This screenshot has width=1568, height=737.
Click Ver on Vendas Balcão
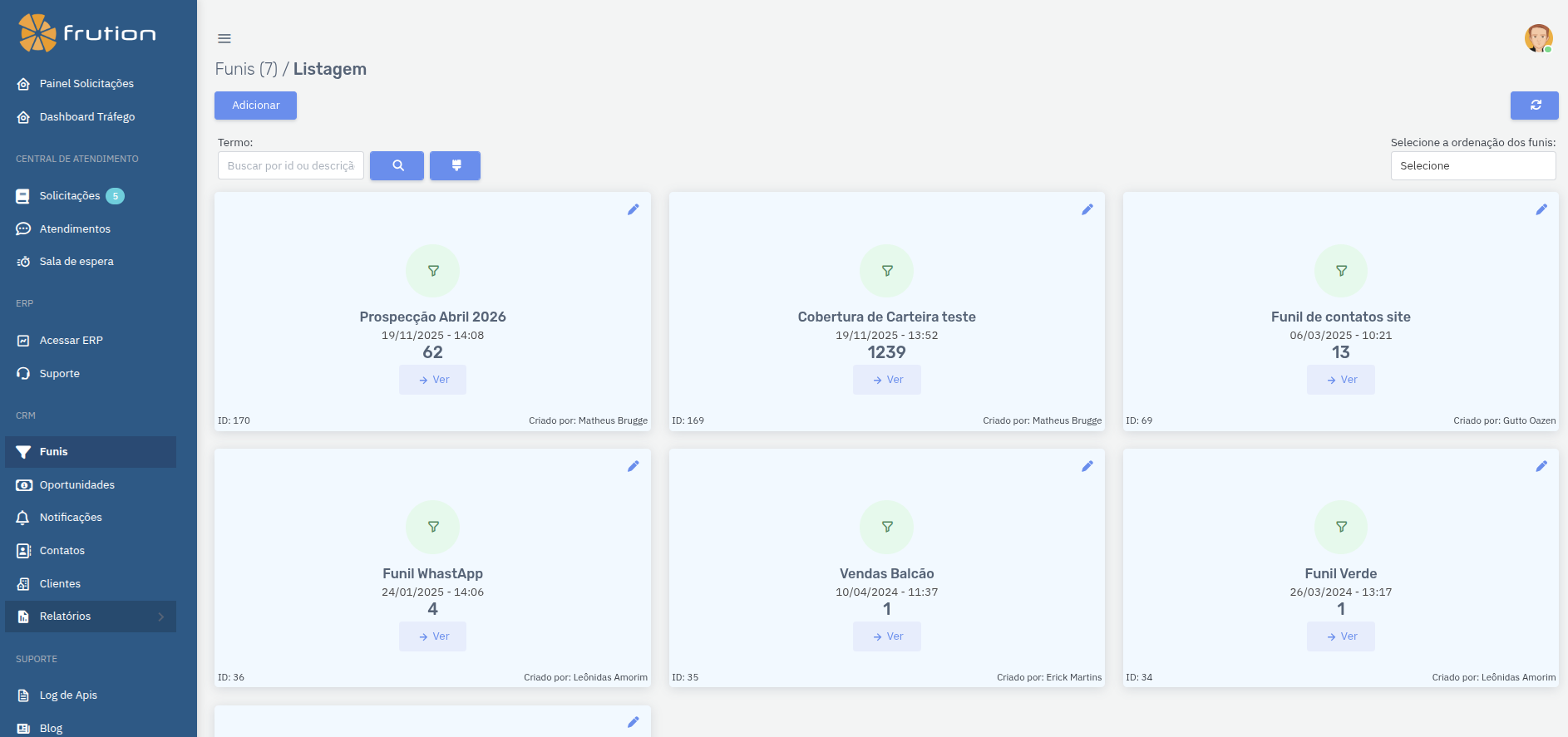click(x=887, y=636)
